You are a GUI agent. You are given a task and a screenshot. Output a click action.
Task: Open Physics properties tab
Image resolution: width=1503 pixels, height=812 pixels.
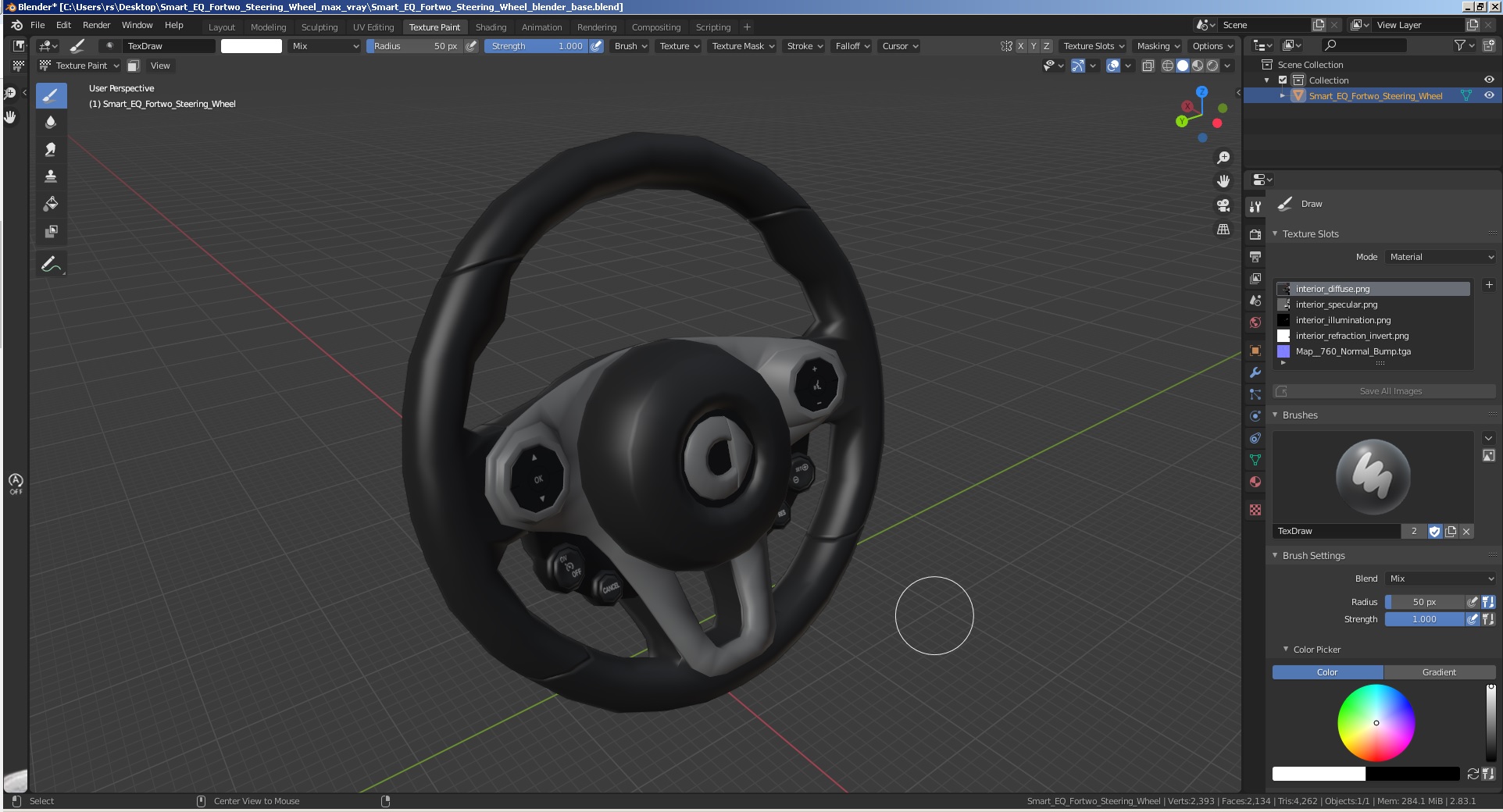(1255, 416)
